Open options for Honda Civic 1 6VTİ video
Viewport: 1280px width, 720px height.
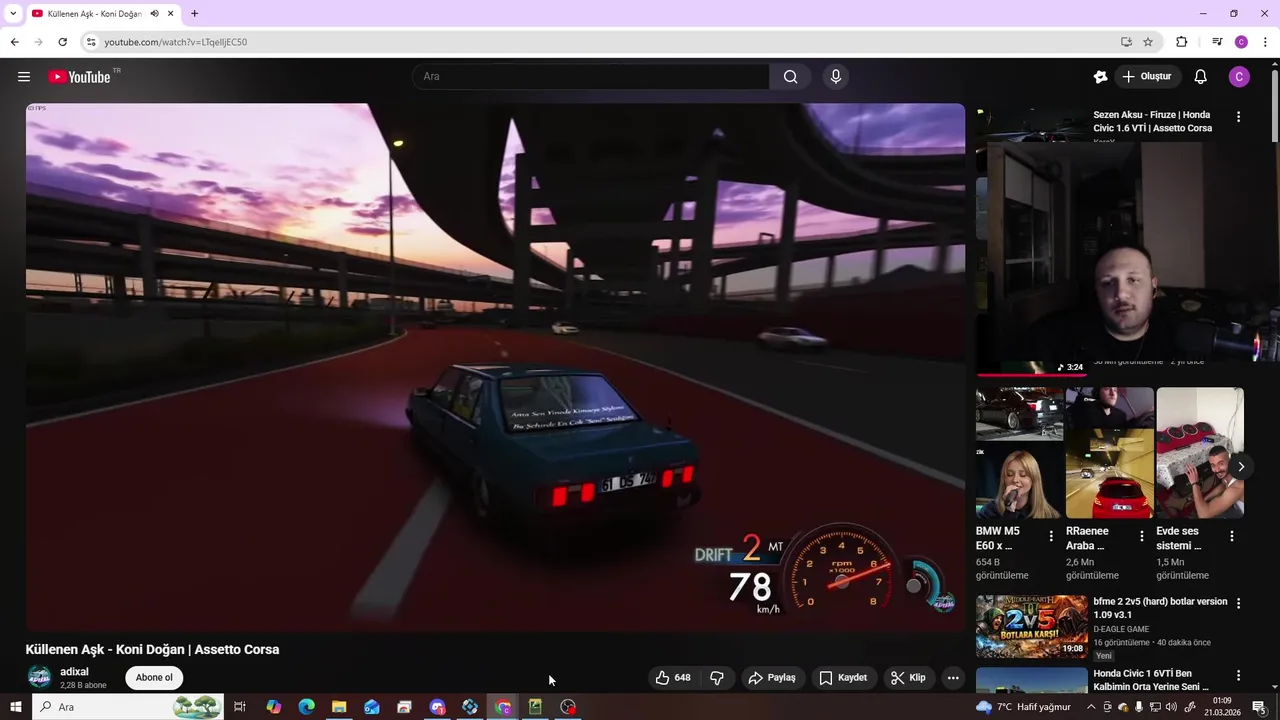(1238, 676)
